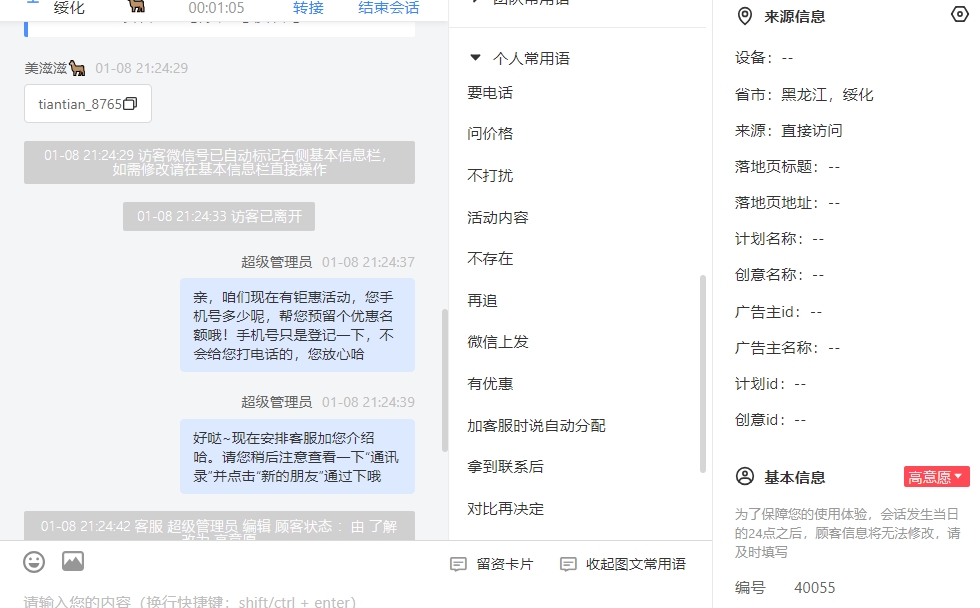Screen dimensions: 980x608
Task: Select the 加客服时说自动分配 quick phrase
Action: (x=536, y=426)
